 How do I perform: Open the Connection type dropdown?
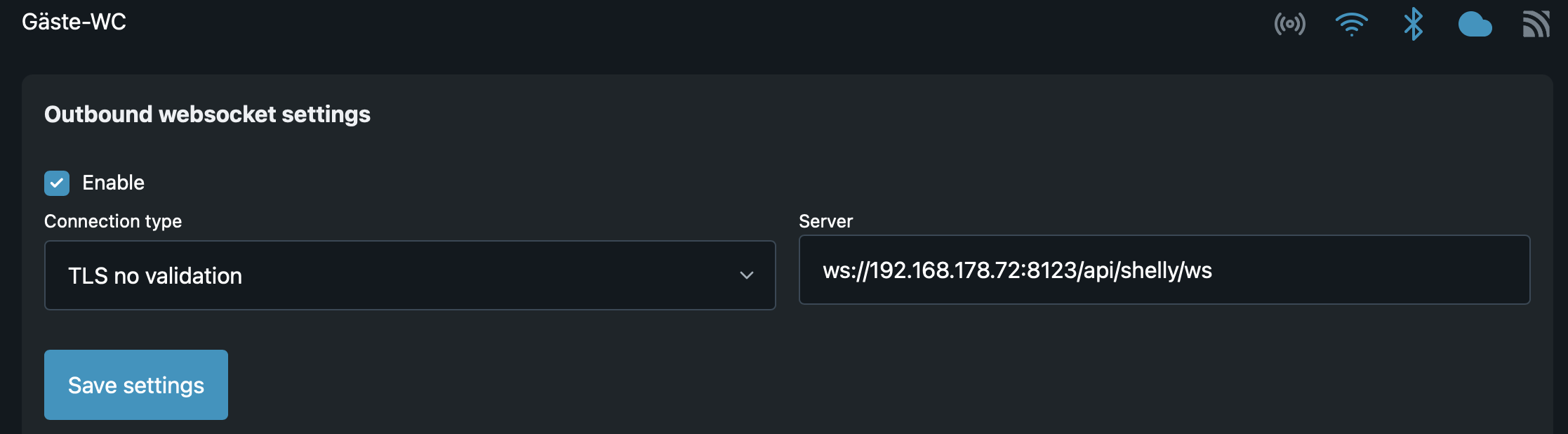(410, 275)
